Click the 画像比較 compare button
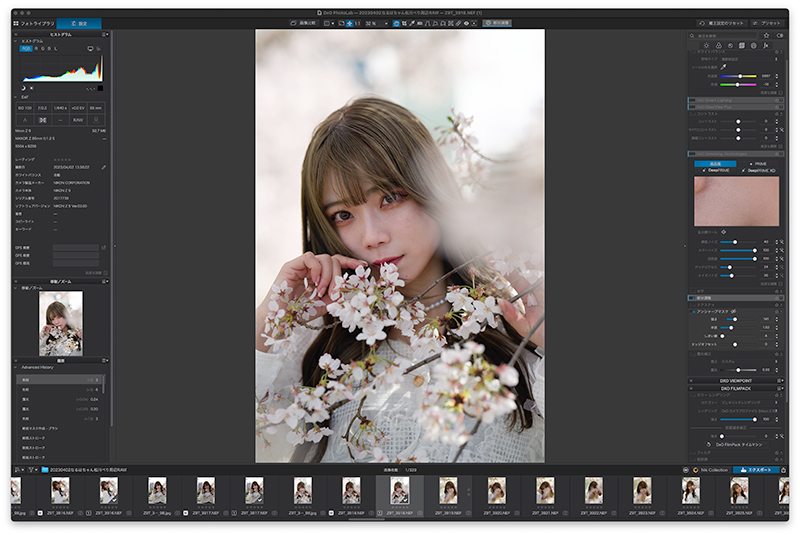800x535 pixels. click(304, 23)
